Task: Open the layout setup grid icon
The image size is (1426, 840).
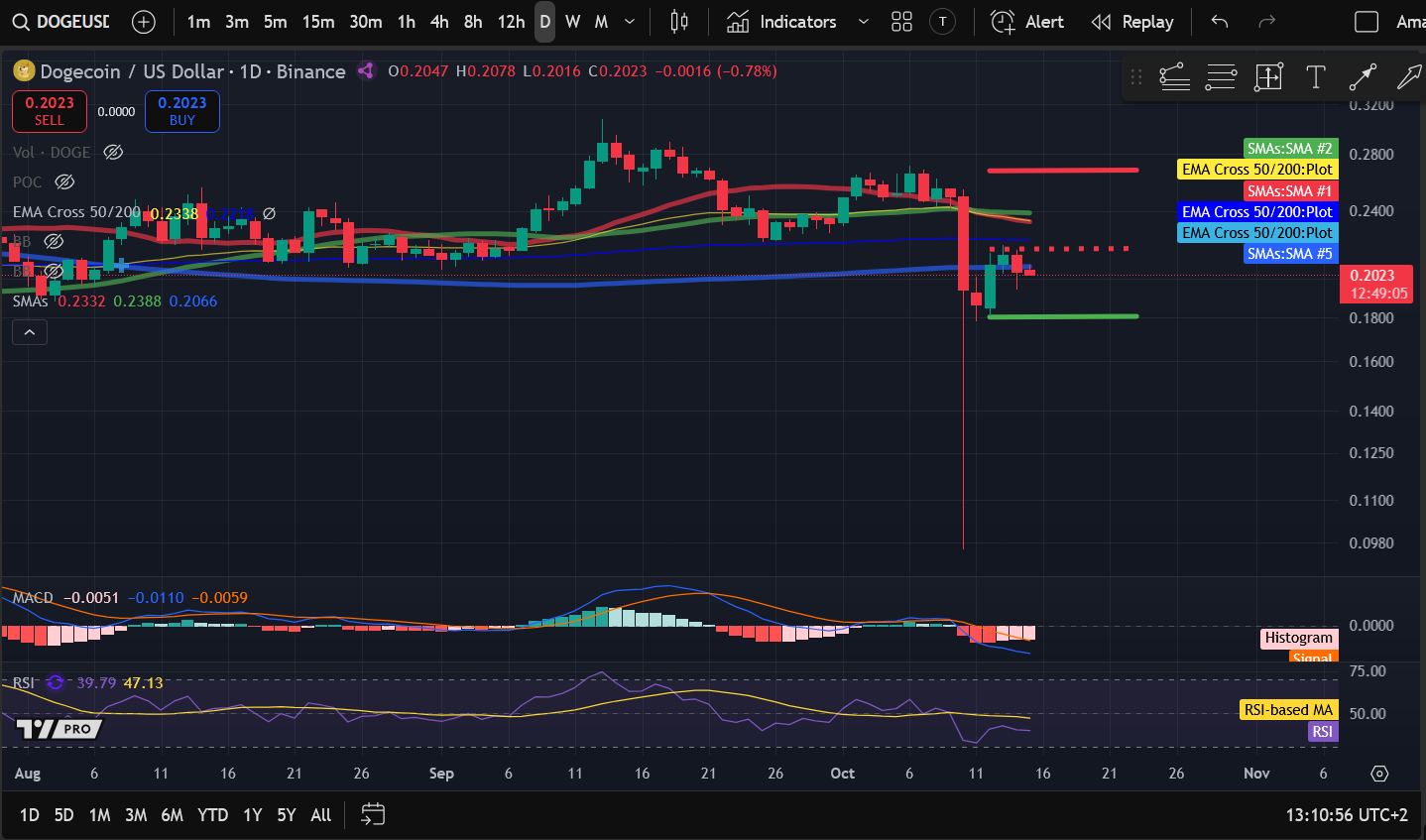Action: click(x=901, y=22)
